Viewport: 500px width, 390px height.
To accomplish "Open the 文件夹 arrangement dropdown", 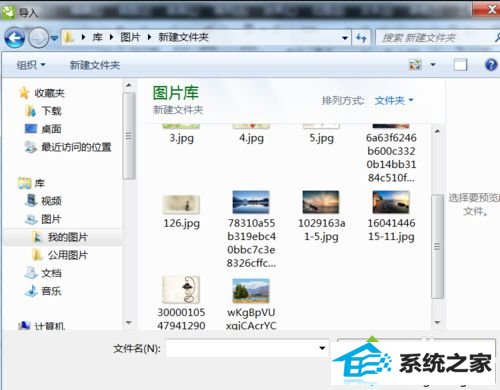I will (394, 100).
